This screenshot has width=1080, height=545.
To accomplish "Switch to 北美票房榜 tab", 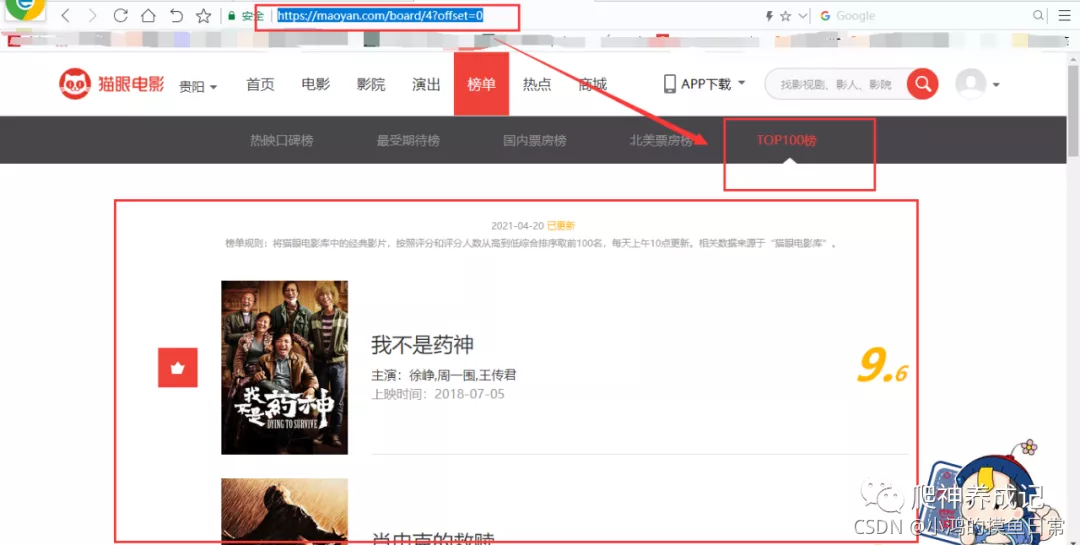I will (661, 141).
